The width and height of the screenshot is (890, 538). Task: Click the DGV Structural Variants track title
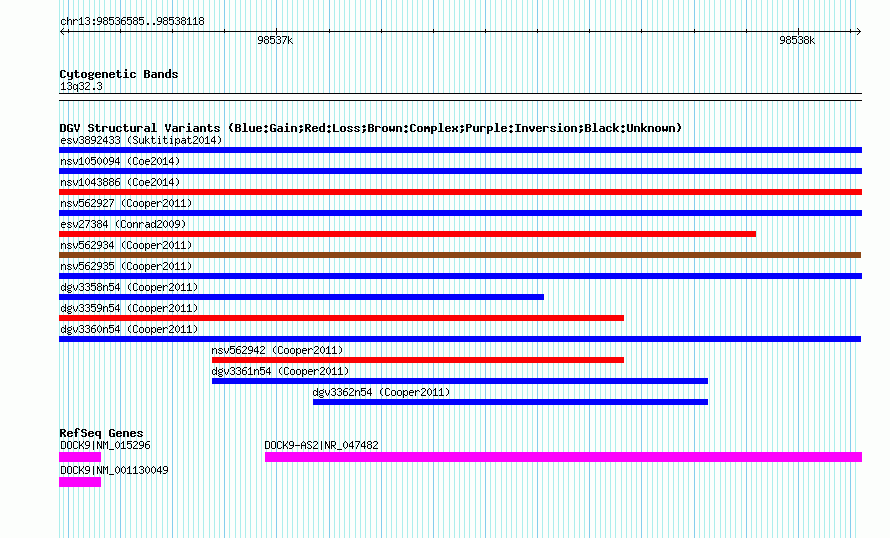pos(371,128)
